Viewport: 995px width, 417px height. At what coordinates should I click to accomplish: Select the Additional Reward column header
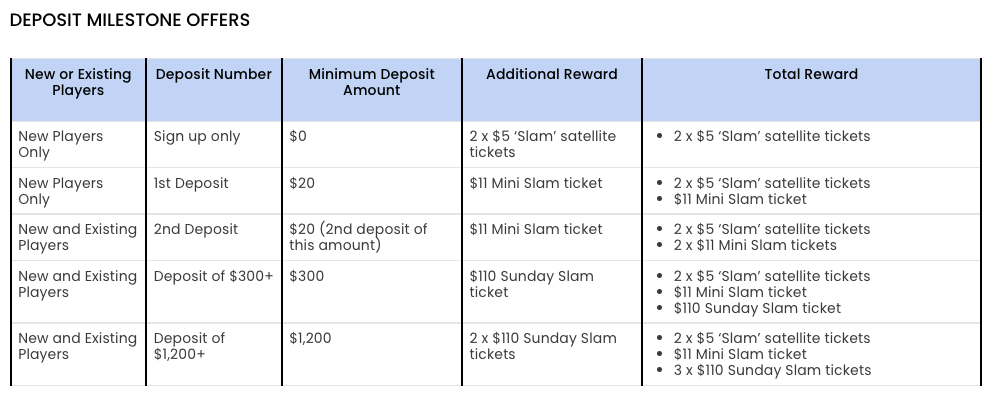tap(551, 74)
